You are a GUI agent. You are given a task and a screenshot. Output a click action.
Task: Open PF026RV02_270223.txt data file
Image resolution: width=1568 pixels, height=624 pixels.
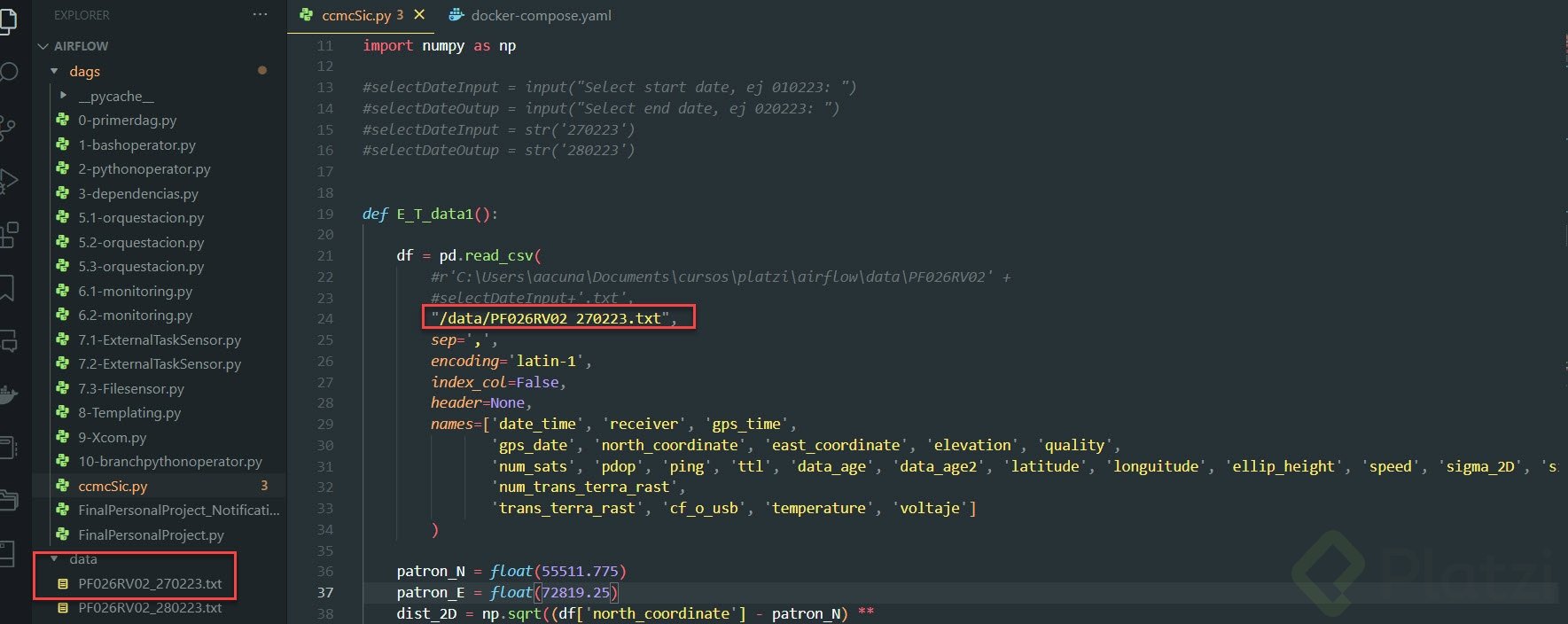[x=149, y=583]
